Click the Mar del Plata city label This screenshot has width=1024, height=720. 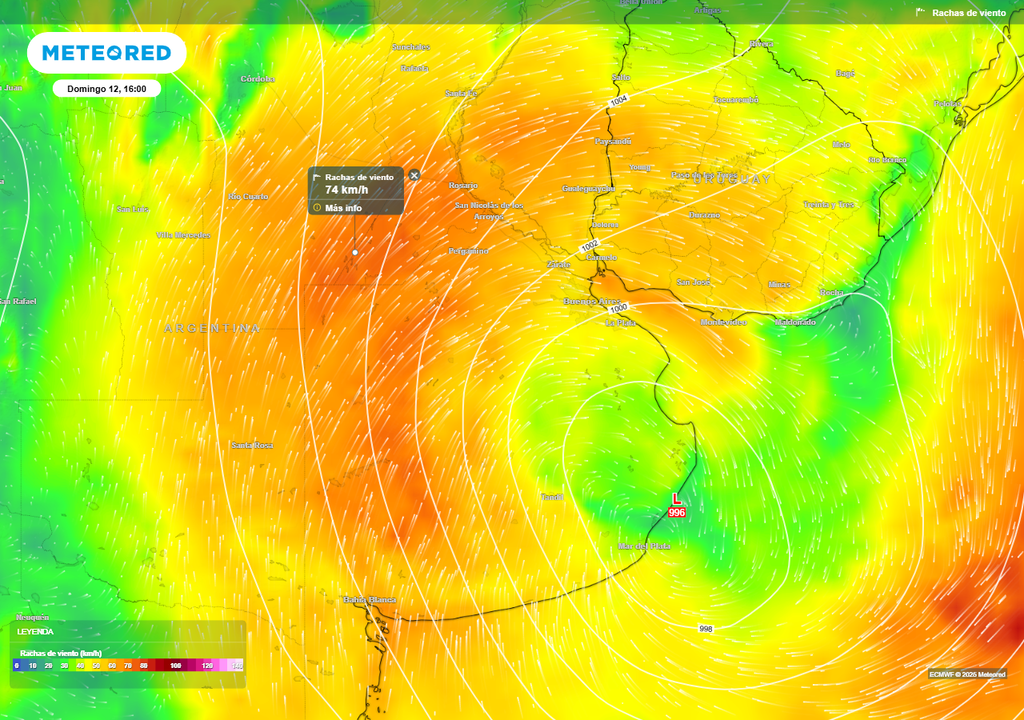pyautogui.click(x=644, y=546)
